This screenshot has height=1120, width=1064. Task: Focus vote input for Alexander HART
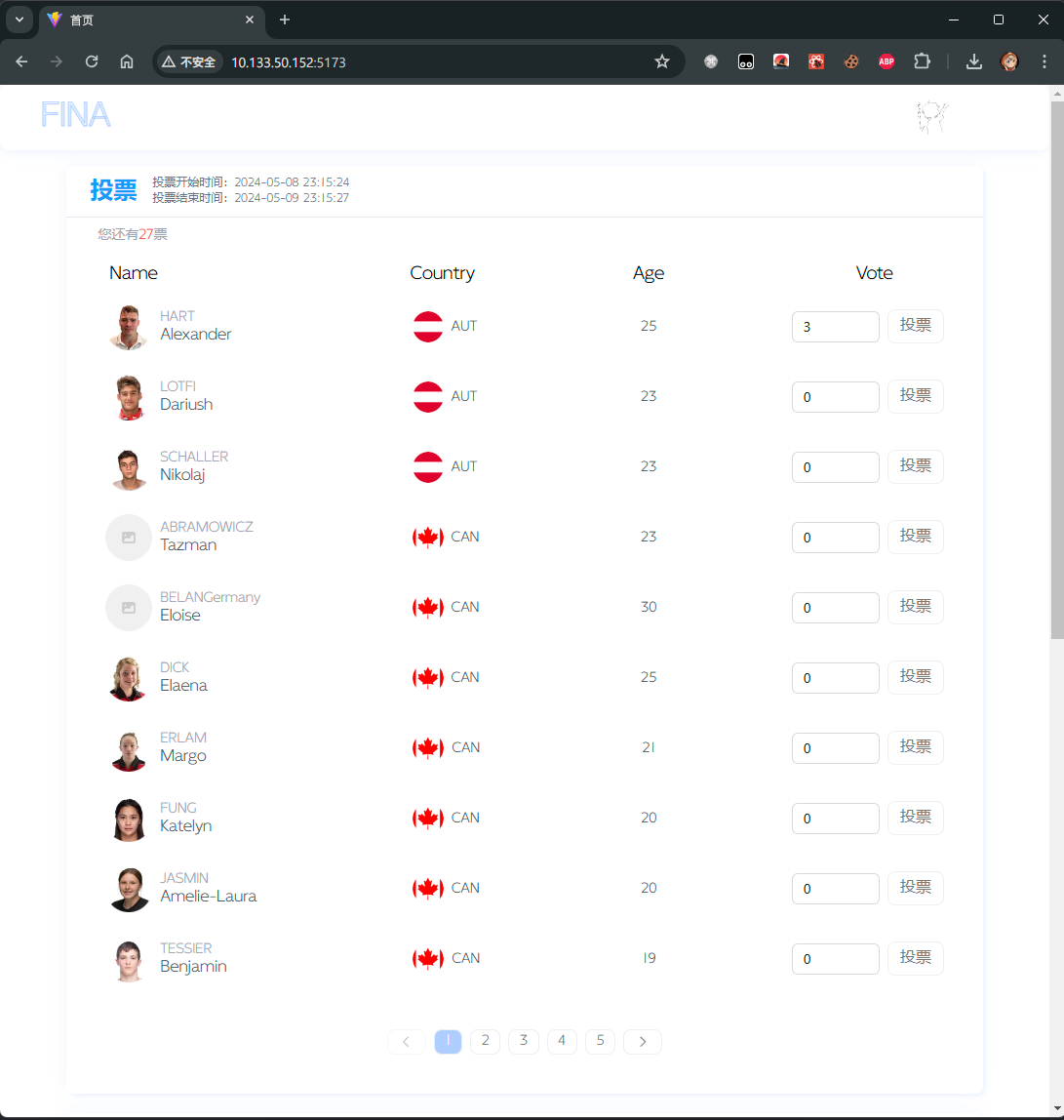click(835, 327)
